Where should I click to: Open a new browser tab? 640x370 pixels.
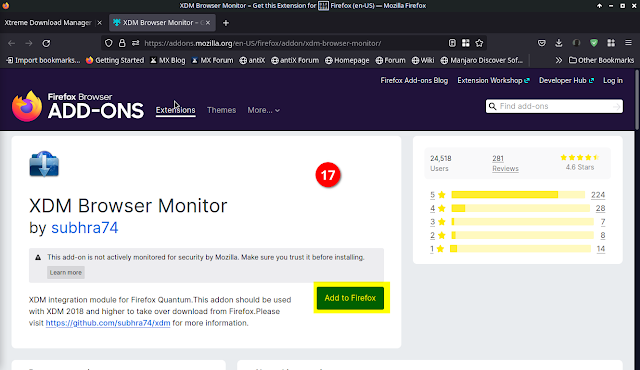pos(226,23)
